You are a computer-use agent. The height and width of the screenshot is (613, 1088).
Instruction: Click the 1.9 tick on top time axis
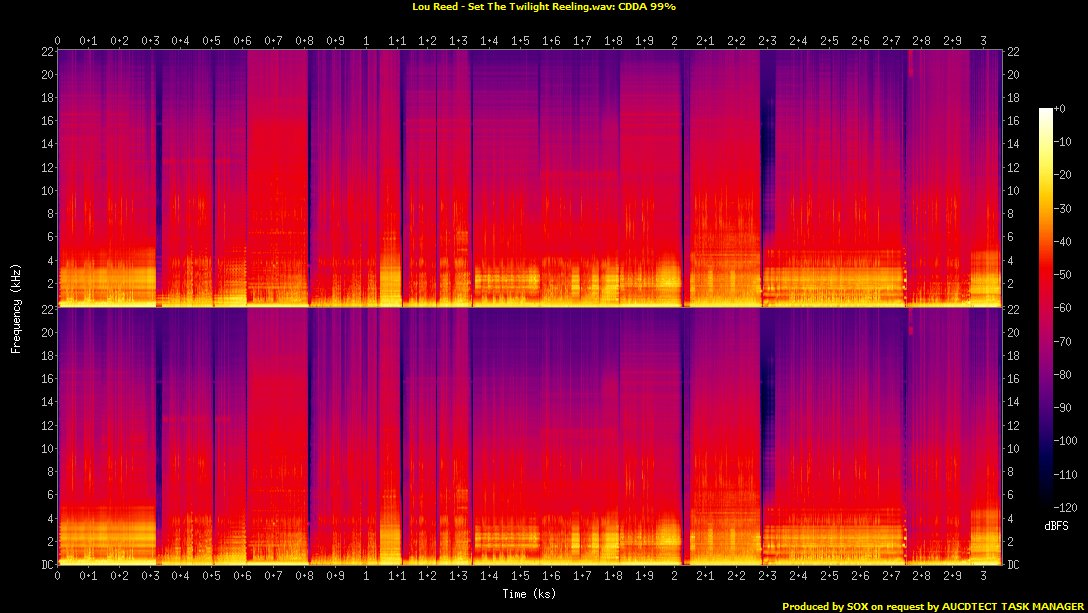pos(644,41)
